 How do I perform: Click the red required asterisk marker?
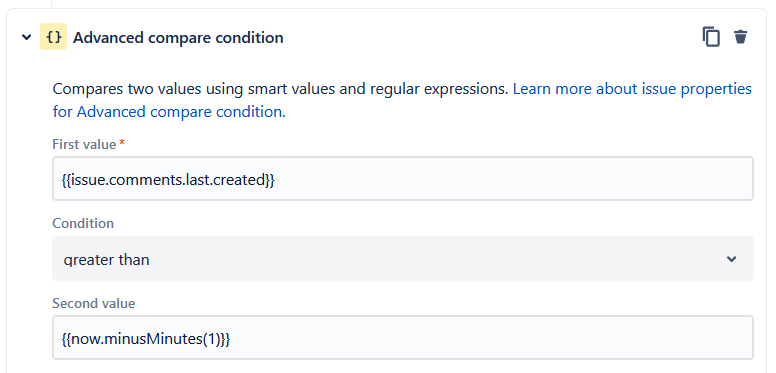tap(122, 143)
